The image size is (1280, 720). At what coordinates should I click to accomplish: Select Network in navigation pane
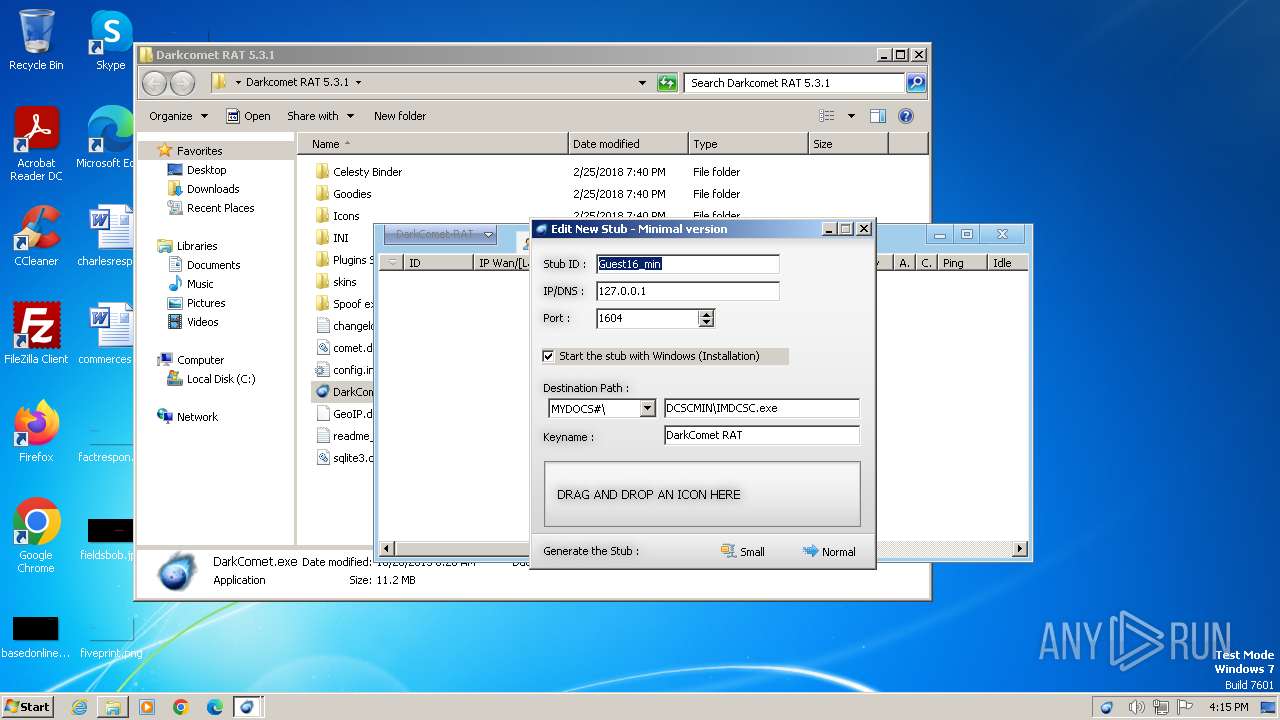197,417
